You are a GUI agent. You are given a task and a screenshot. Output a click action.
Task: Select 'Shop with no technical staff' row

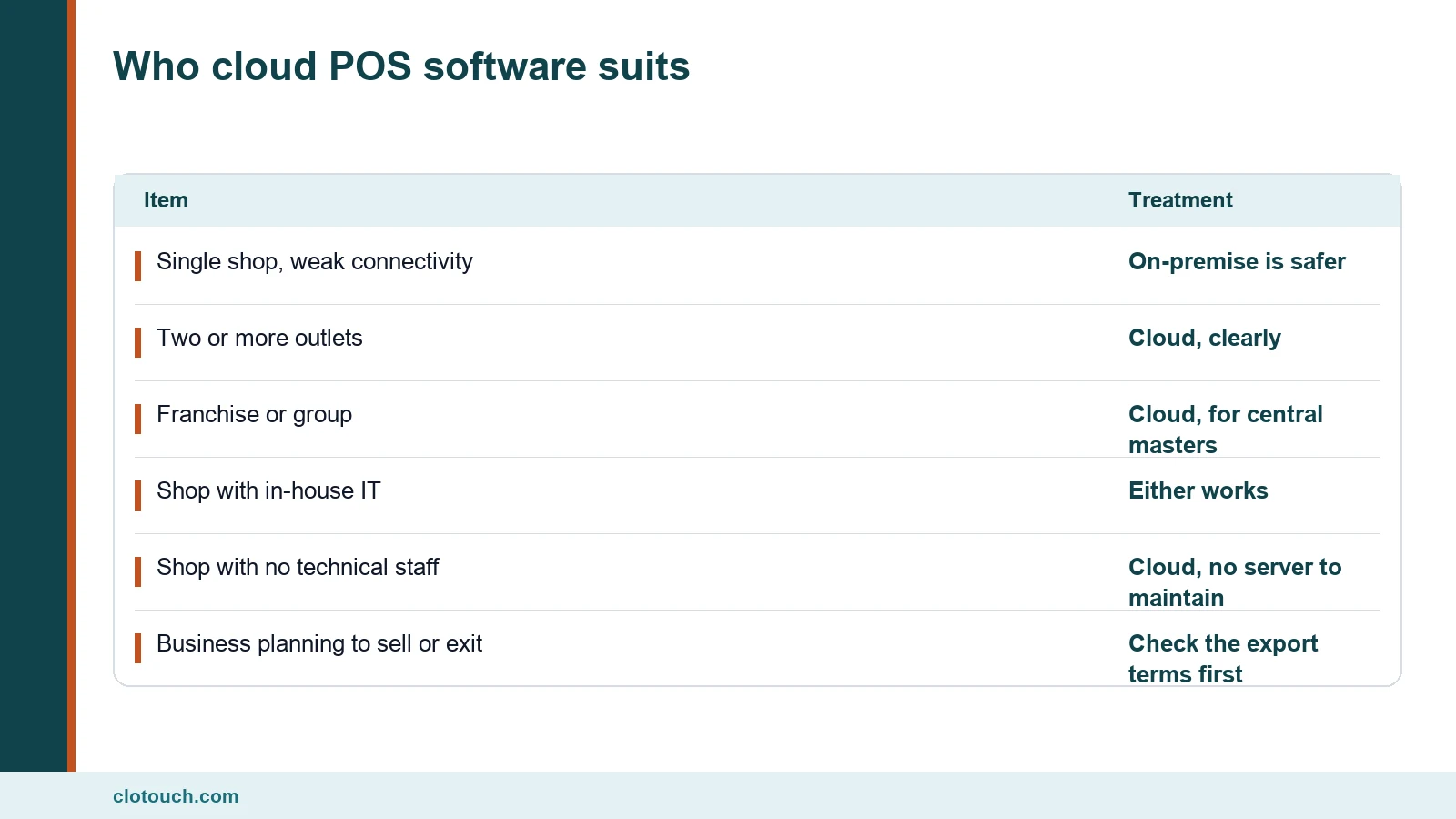coord(757,572)
